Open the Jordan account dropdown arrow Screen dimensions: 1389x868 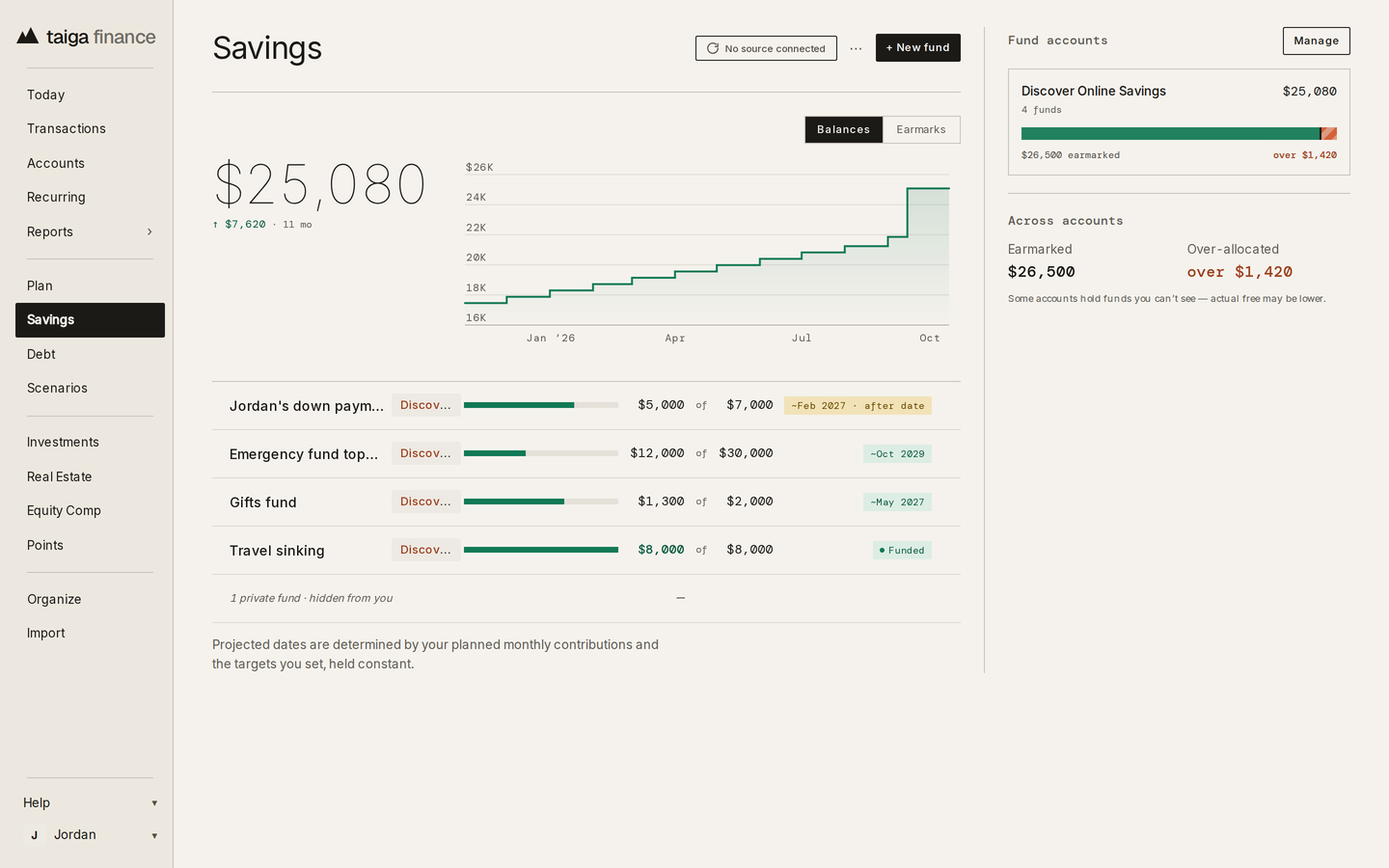tap(154, 836)
